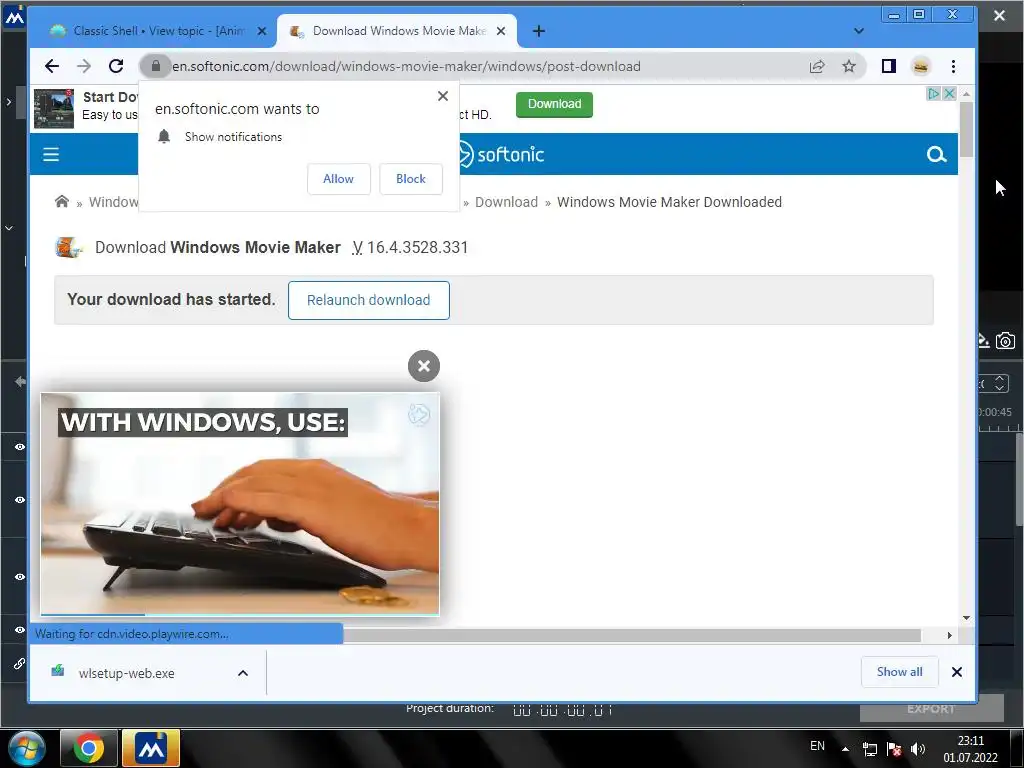Expand Movavi left panel arrow
This screenshot has height=768, width=1024.
click(x=8, y=101)
